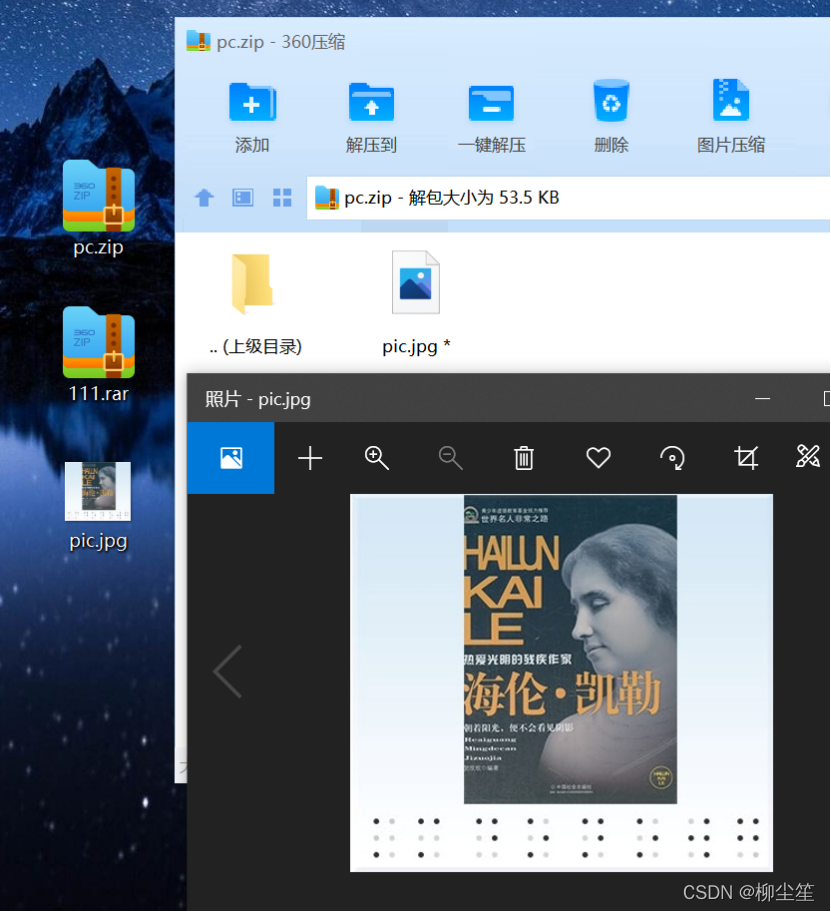Select the 111.rar desktop icon
The image size is (831, 912).
pyautogui.click(x=98, y=355)
